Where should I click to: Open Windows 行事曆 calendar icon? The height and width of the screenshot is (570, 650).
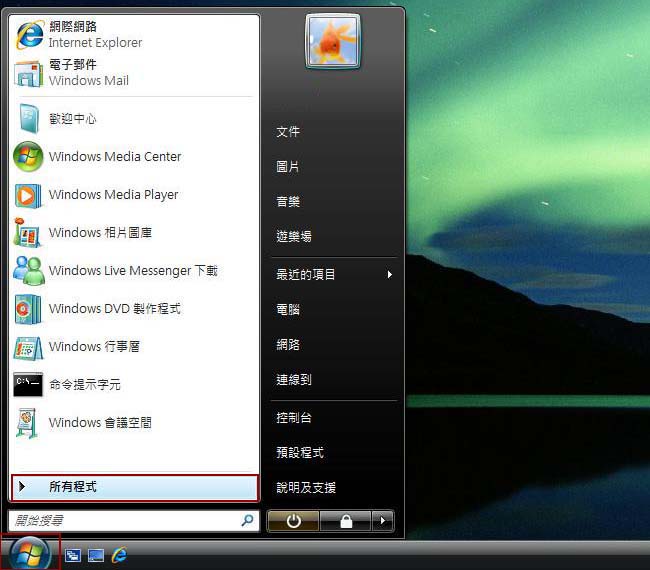point(28,347)
